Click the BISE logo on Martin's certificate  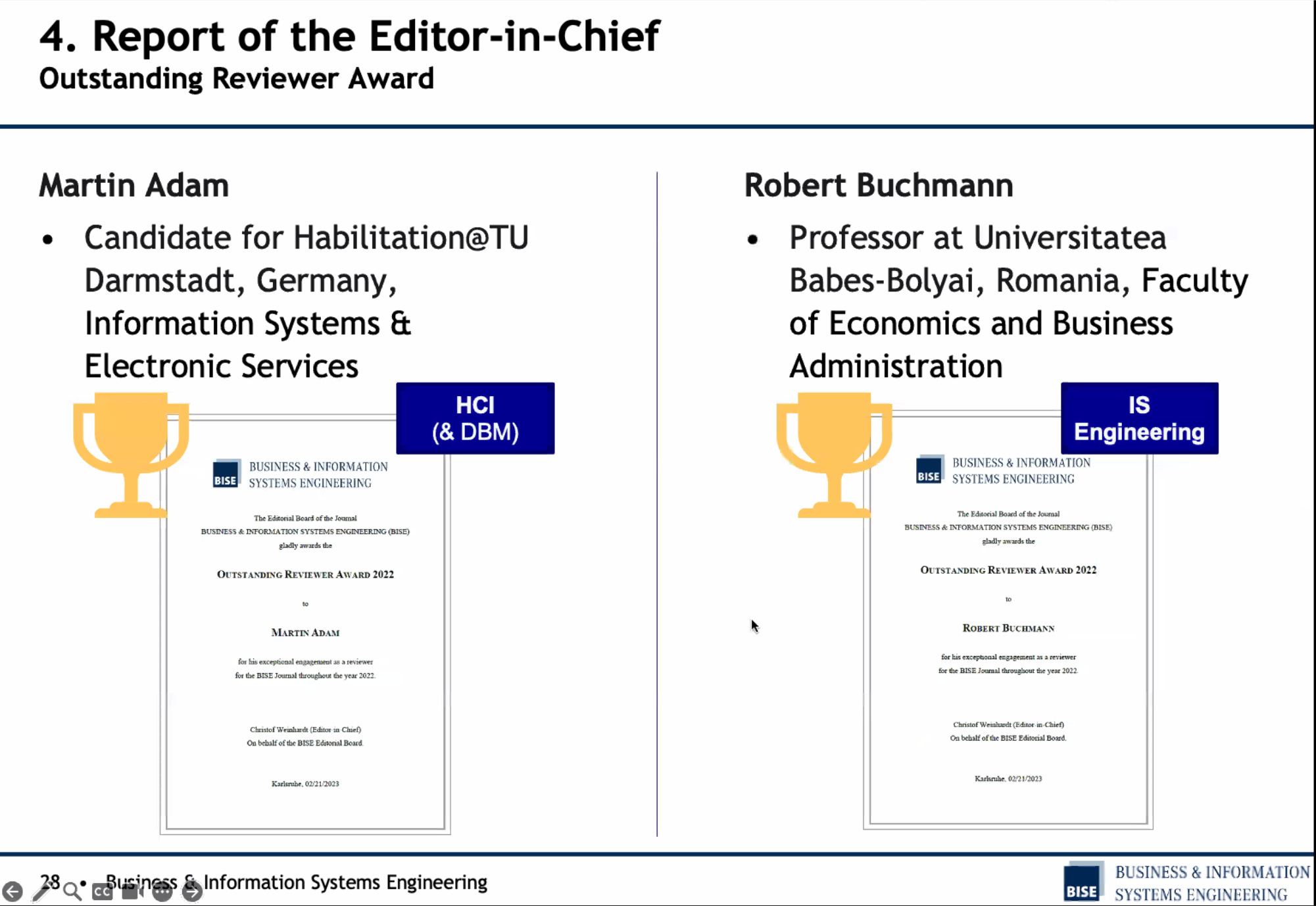(x=226, y=473)
